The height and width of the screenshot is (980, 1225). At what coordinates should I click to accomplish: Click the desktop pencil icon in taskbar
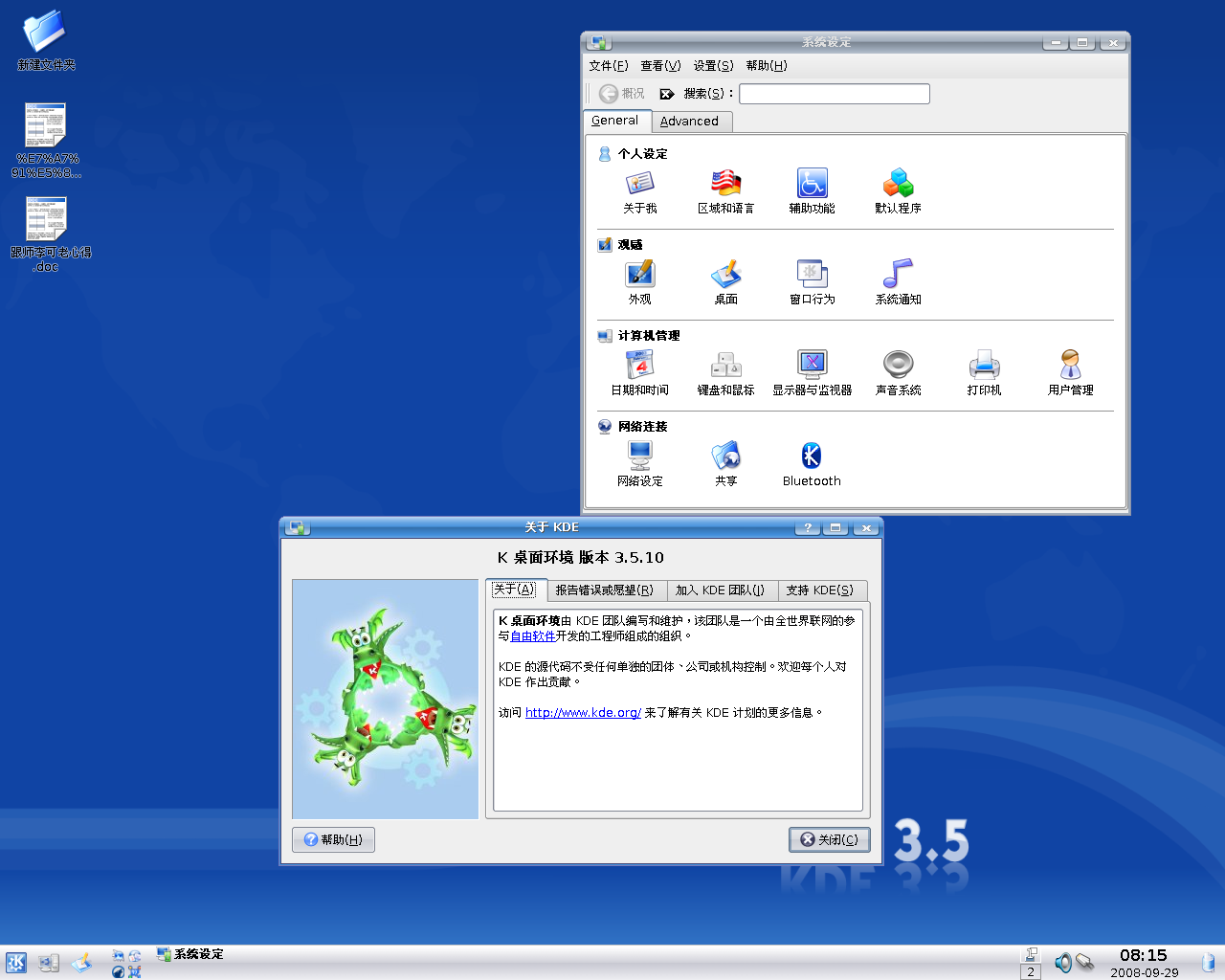(x=81, y=963)
